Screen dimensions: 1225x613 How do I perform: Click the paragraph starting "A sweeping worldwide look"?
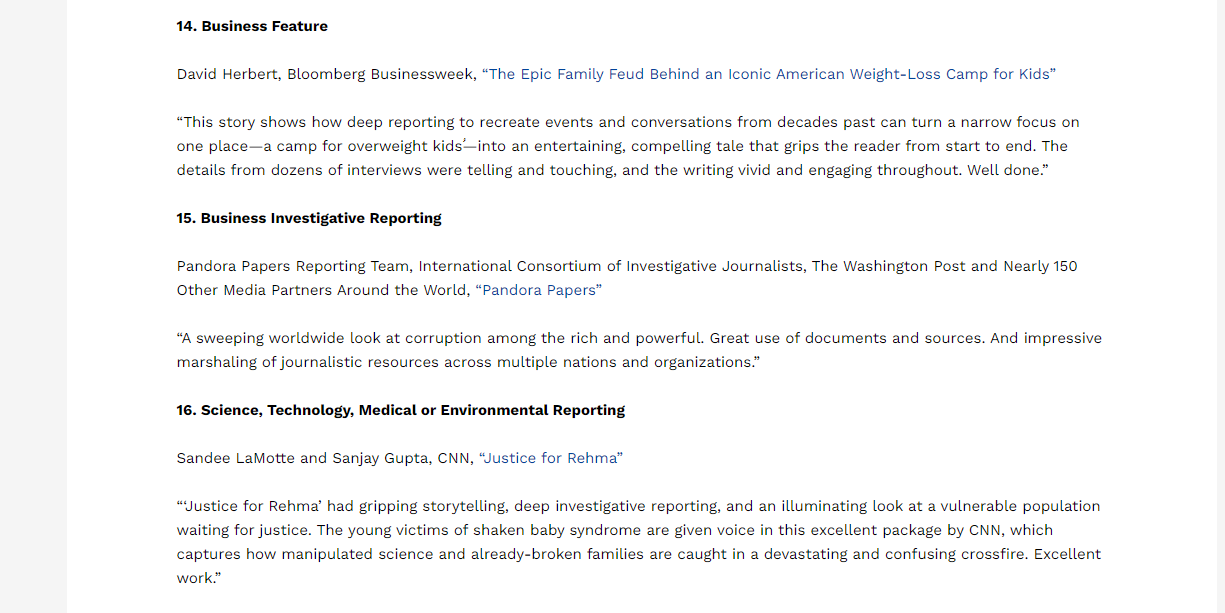tap(639, 338)
